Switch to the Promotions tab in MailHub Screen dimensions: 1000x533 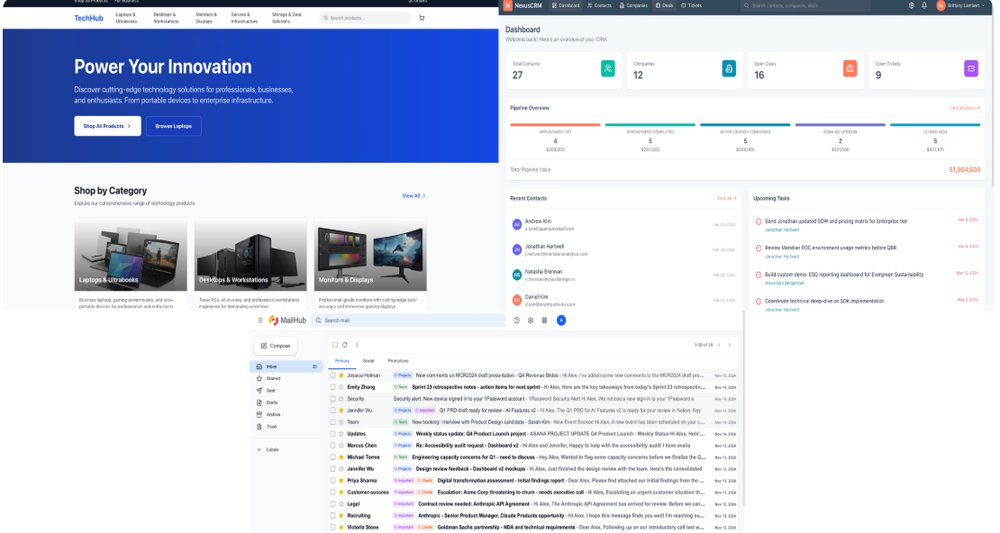pos(398,361)
